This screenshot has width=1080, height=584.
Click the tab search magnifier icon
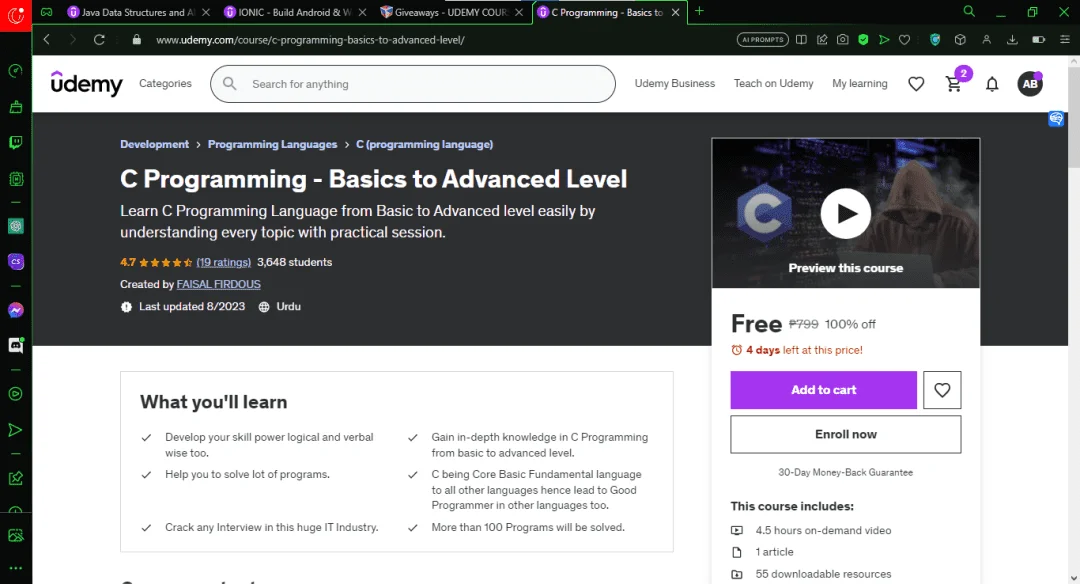click(x=969, y=12)
